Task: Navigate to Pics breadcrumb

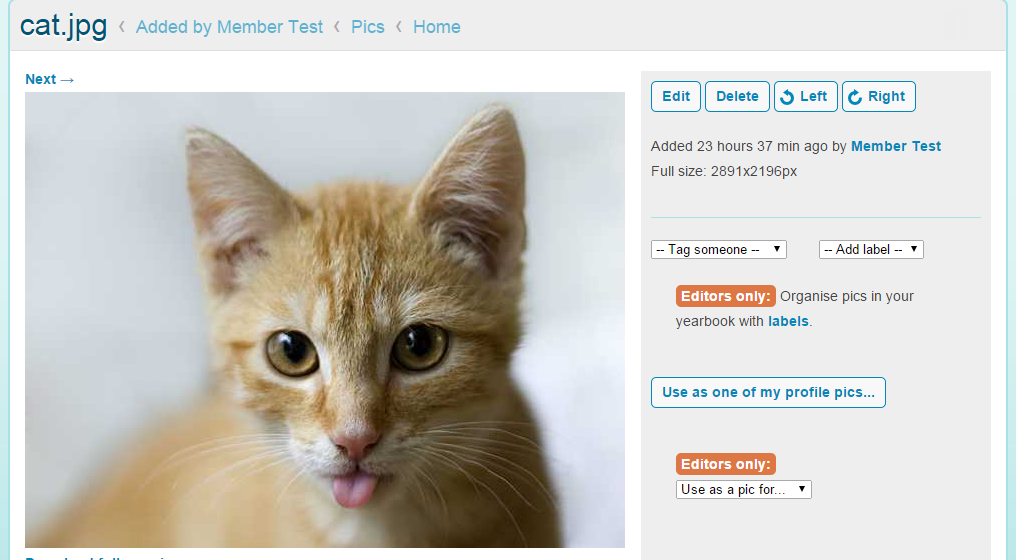Action: click(x=368, y=27)
